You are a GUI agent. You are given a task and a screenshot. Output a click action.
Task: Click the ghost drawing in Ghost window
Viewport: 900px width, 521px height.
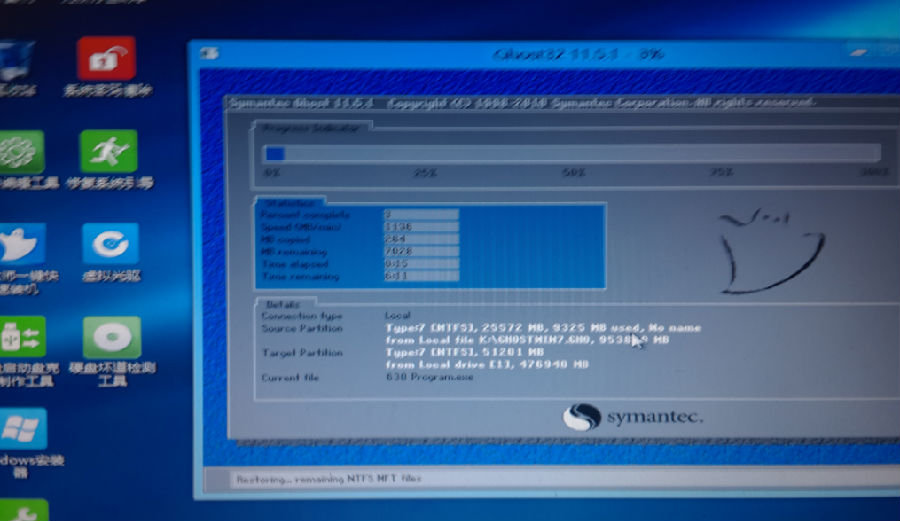coord(771,251)
